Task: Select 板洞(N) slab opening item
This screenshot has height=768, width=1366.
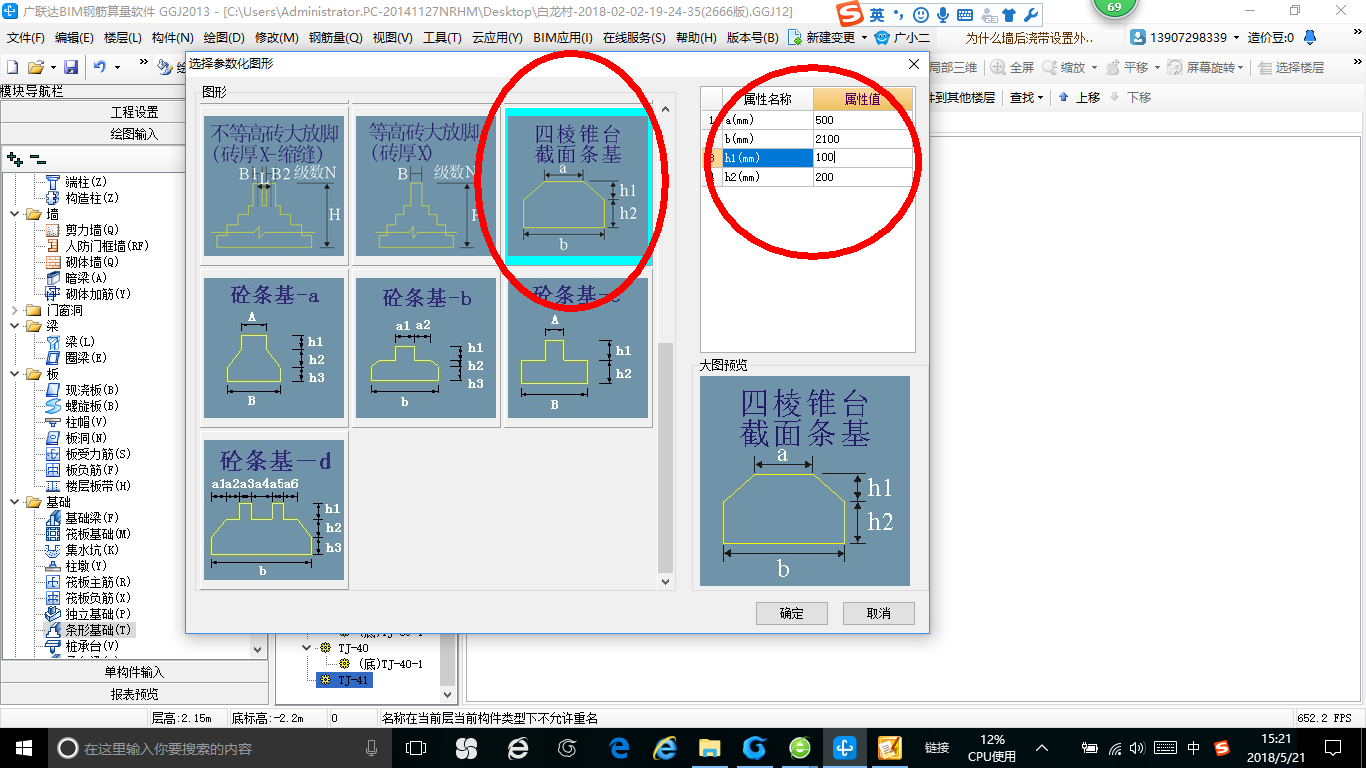Action: tap(85, 438)
